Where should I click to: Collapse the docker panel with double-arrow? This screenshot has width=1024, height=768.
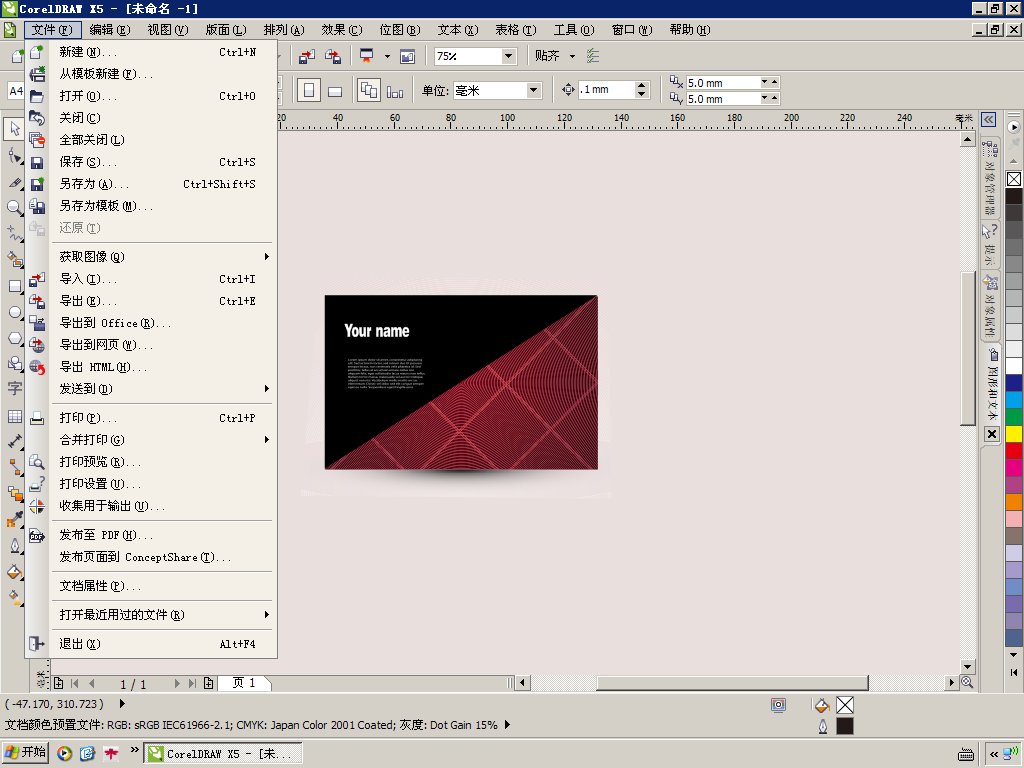989,120
